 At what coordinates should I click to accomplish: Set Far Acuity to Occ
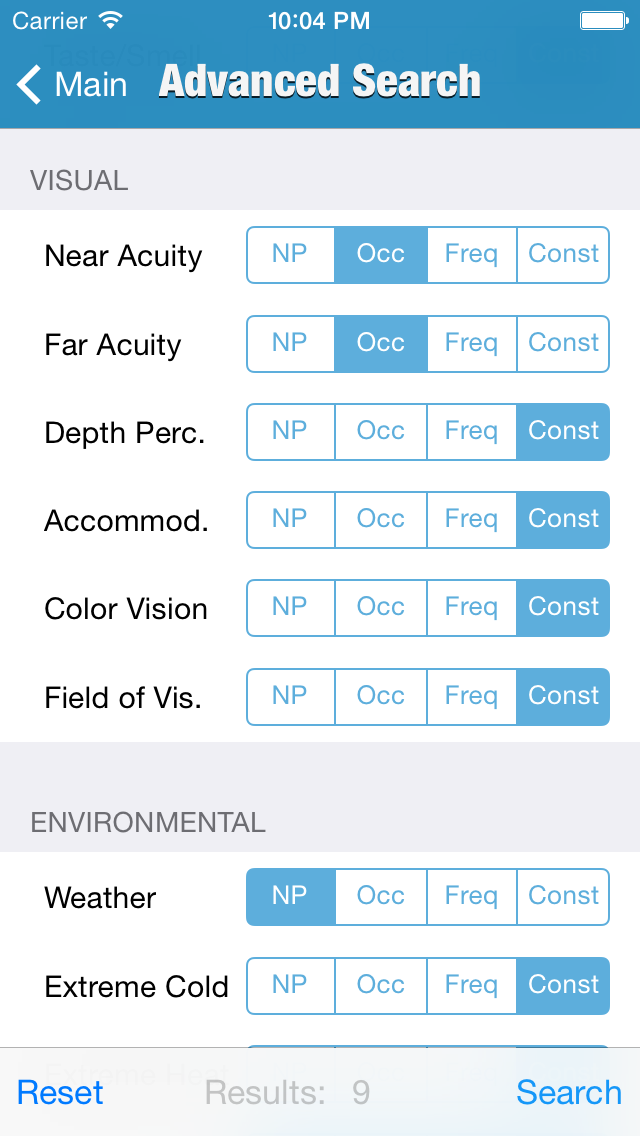point(381,344)
